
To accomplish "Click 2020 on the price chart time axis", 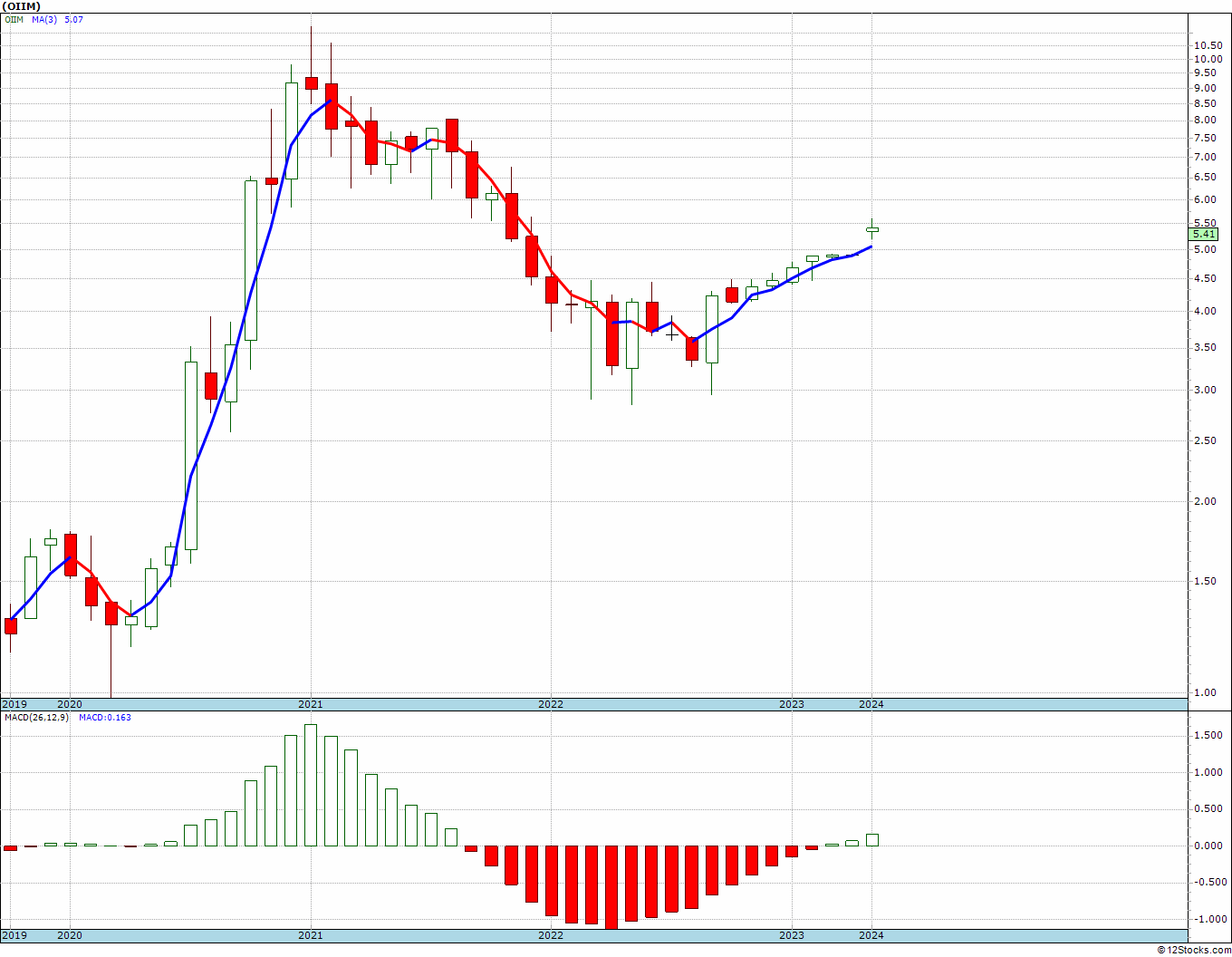I will (x=70, y=704).
